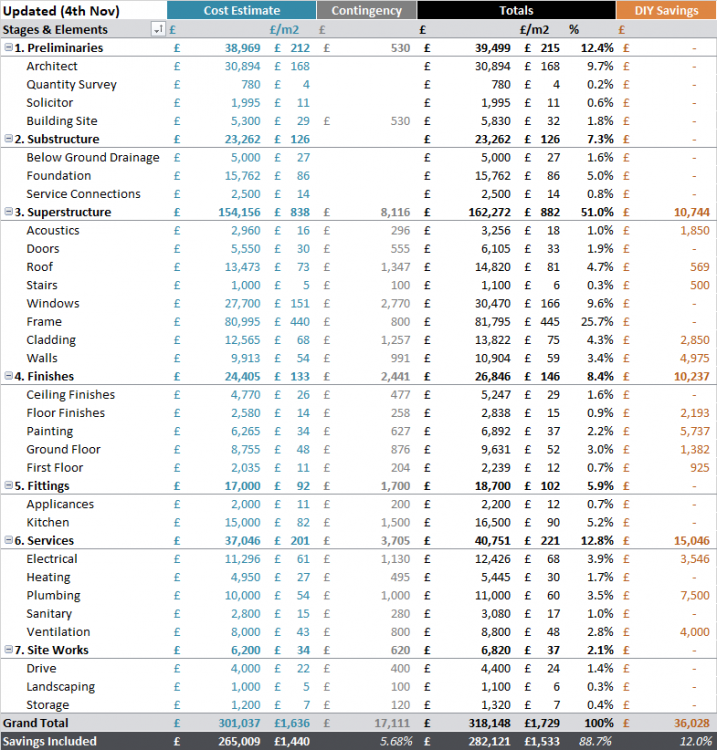Image resolution: width=717 pixels, height=750 pixels.
Task: Select the orange DIY Savings header
Action: pos(666,10)
